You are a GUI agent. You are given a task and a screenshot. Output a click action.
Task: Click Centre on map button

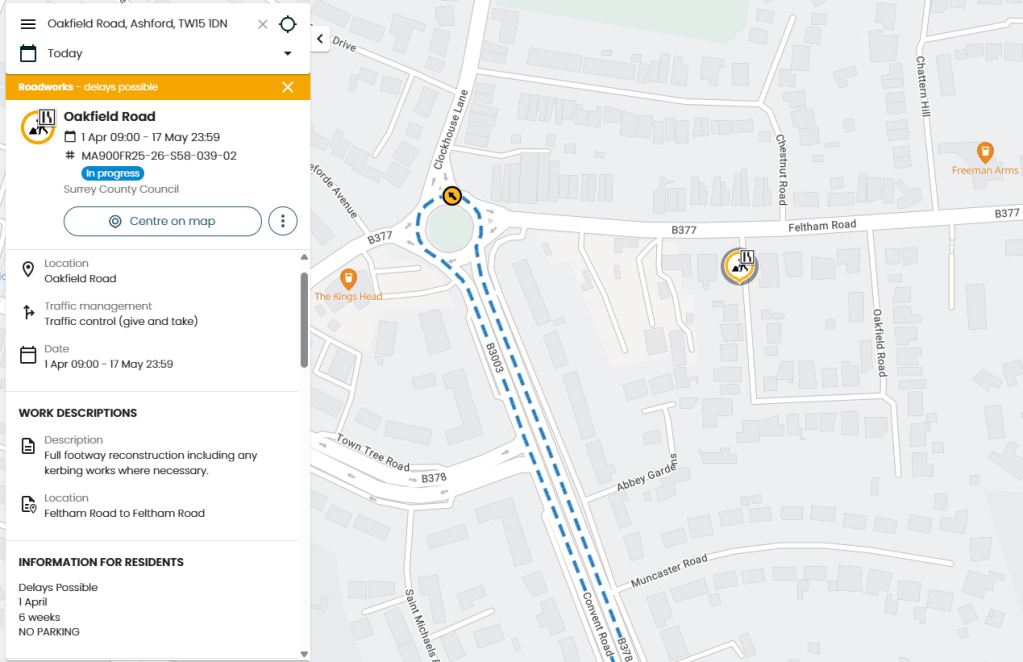(x=162, y=221)
